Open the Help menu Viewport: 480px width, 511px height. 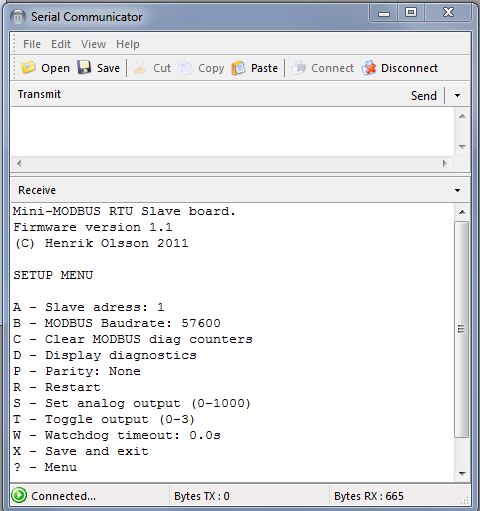click(x=128, y=44)
